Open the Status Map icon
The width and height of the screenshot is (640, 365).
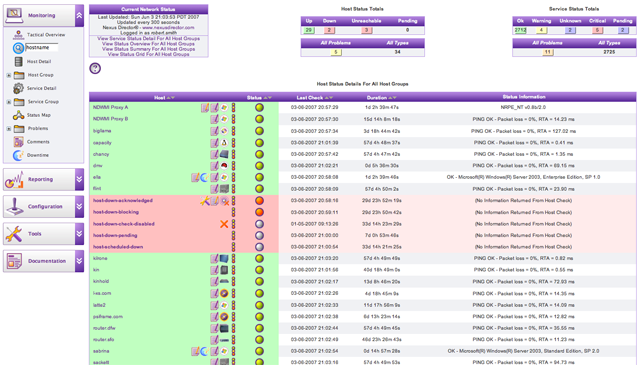[18, 115]
